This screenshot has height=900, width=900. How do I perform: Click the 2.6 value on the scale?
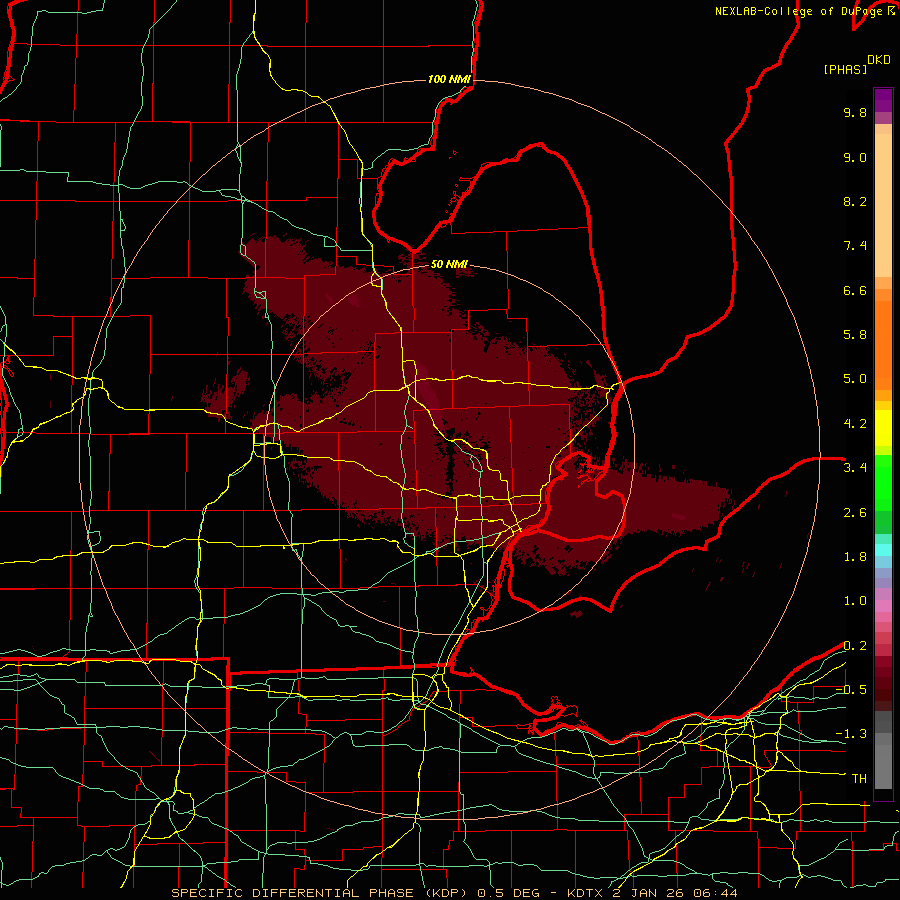(855, 513)
